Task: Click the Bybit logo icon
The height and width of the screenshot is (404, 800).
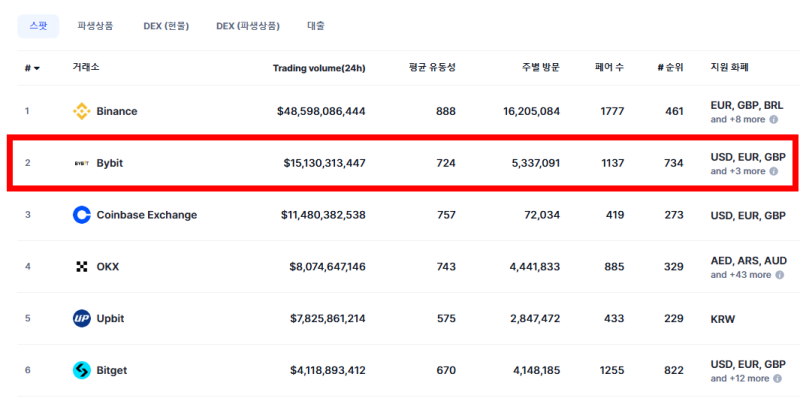Action: (82, 163)
